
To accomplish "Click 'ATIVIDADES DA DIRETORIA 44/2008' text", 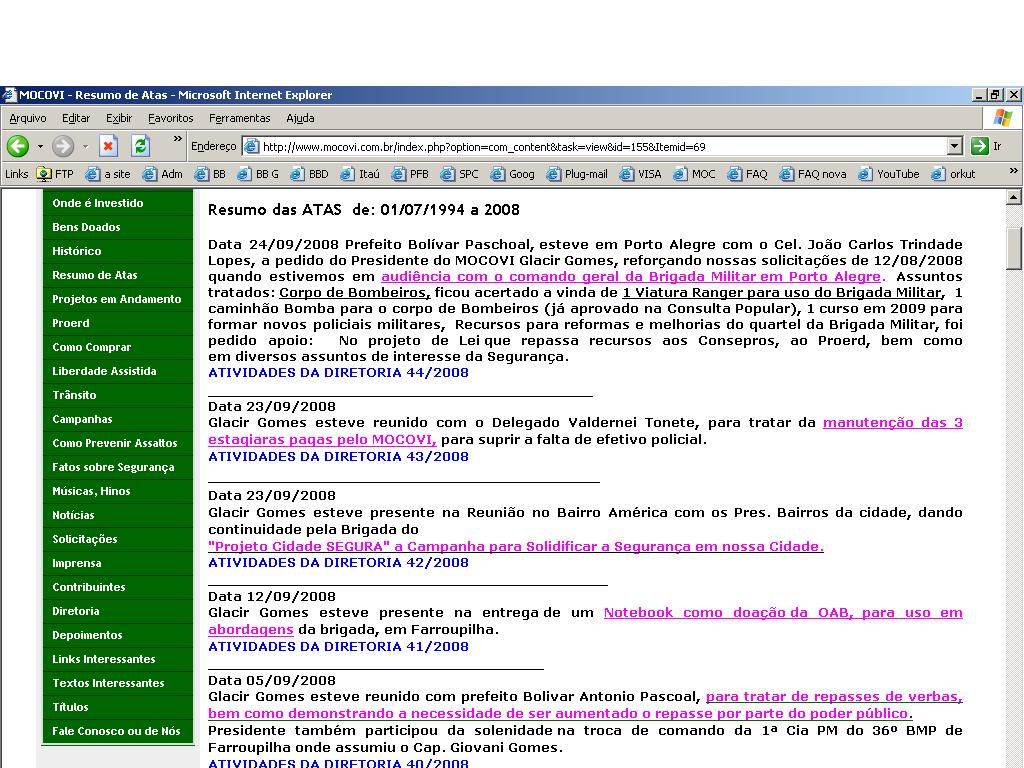I will (338, 373).
